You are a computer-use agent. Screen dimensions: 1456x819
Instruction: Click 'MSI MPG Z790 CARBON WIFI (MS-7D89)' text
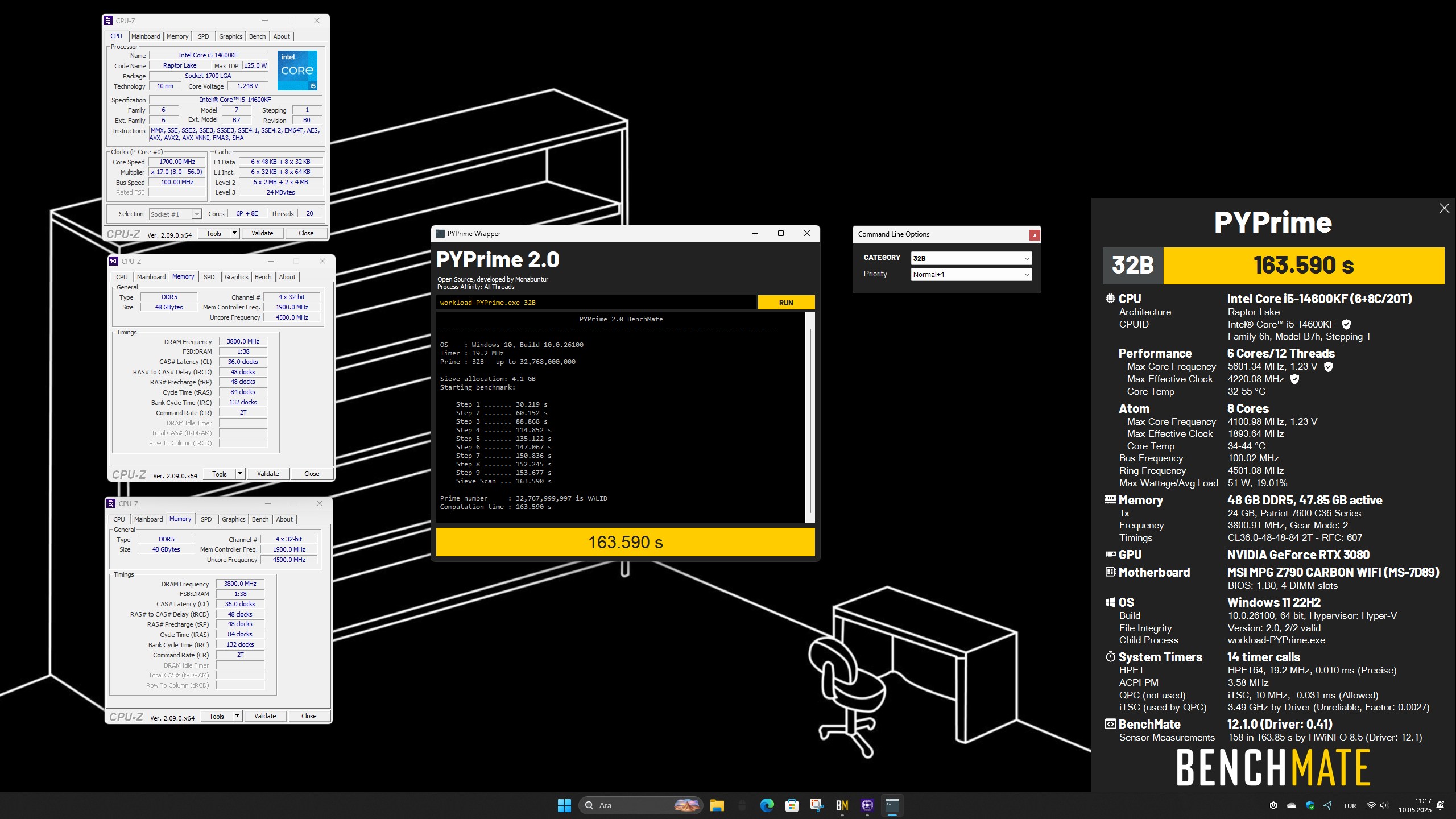[x=1333, y=572]
